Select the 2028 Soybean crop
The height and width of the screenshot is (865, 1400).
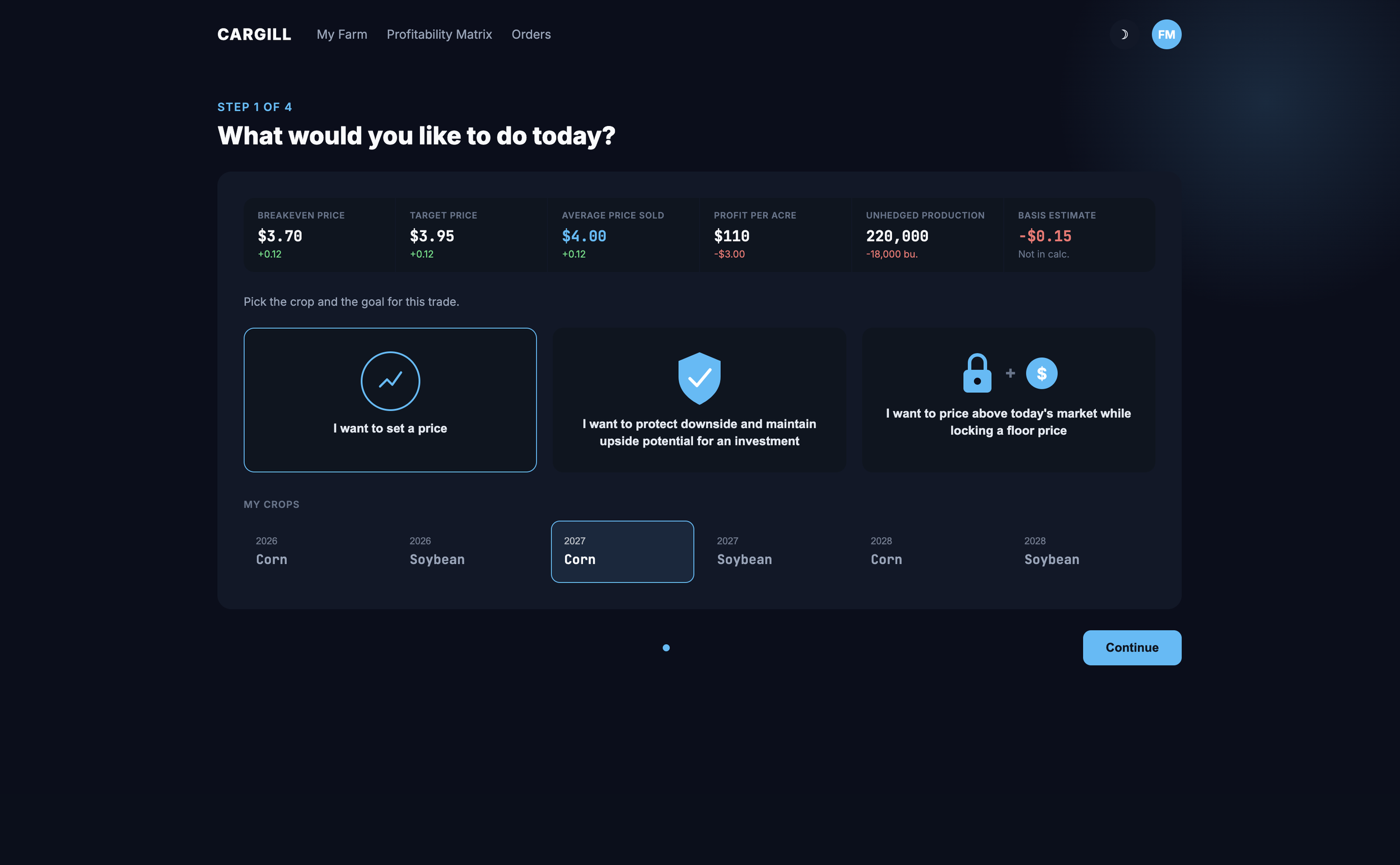click(1083, 551)
